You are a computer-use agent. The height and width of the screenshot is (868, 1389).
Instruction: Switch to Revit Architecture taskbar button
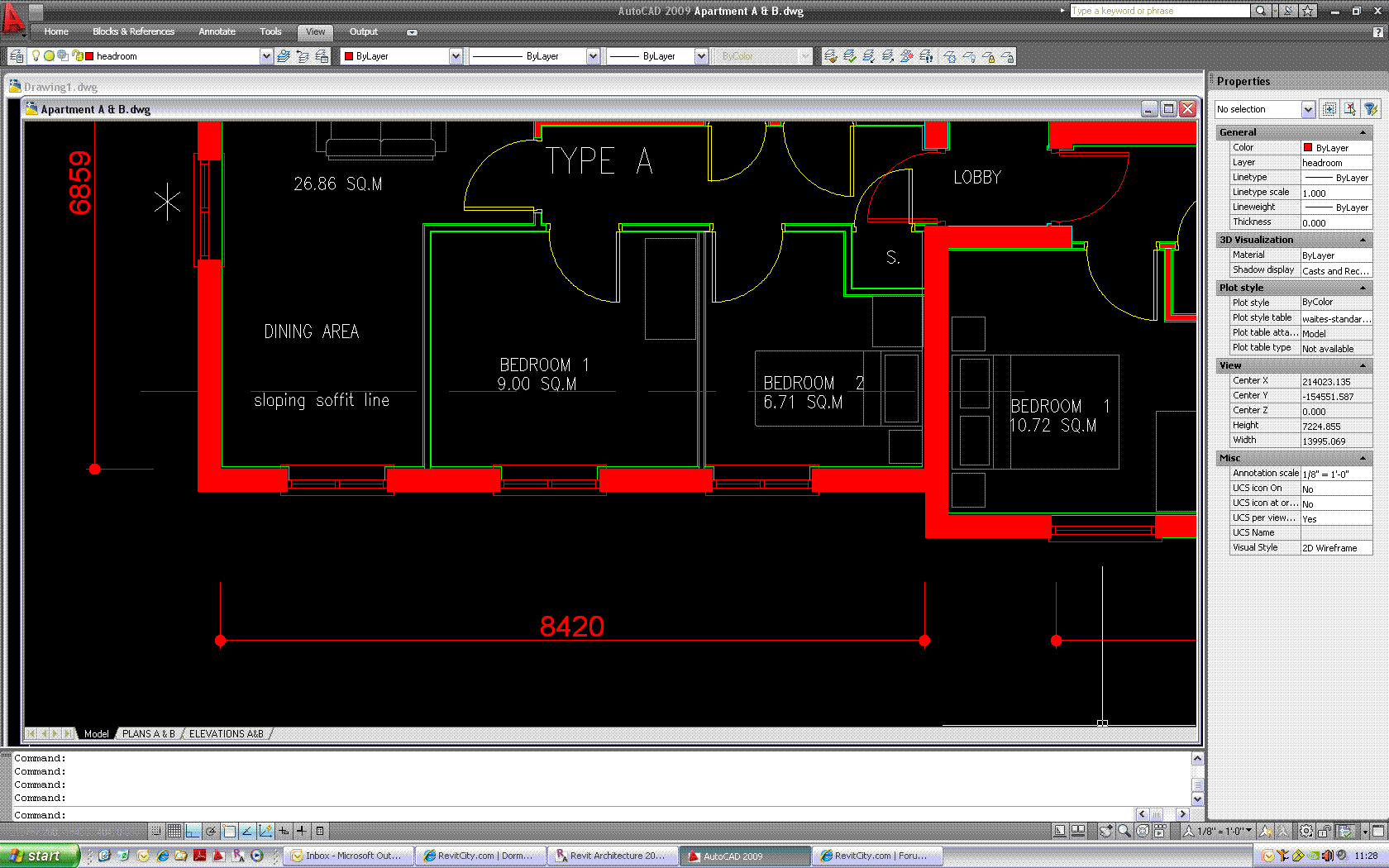click(613, 856)
